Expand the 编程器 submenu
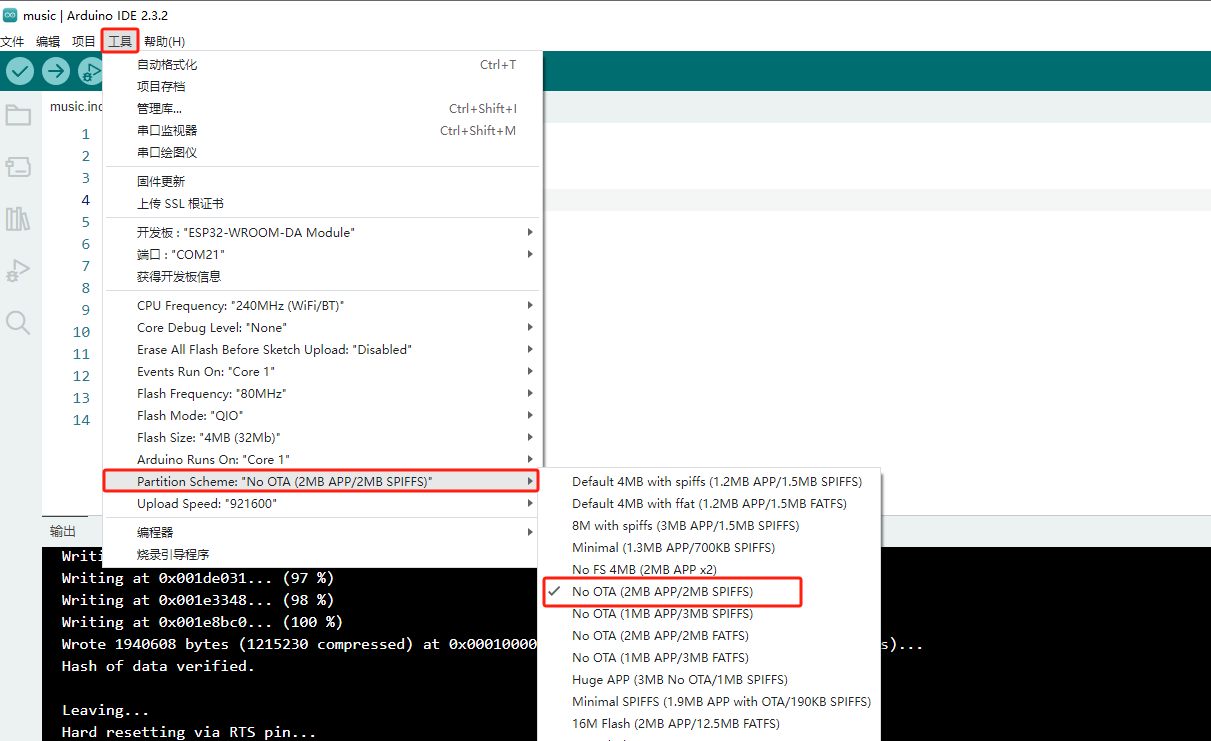 [x=322, y=532]
